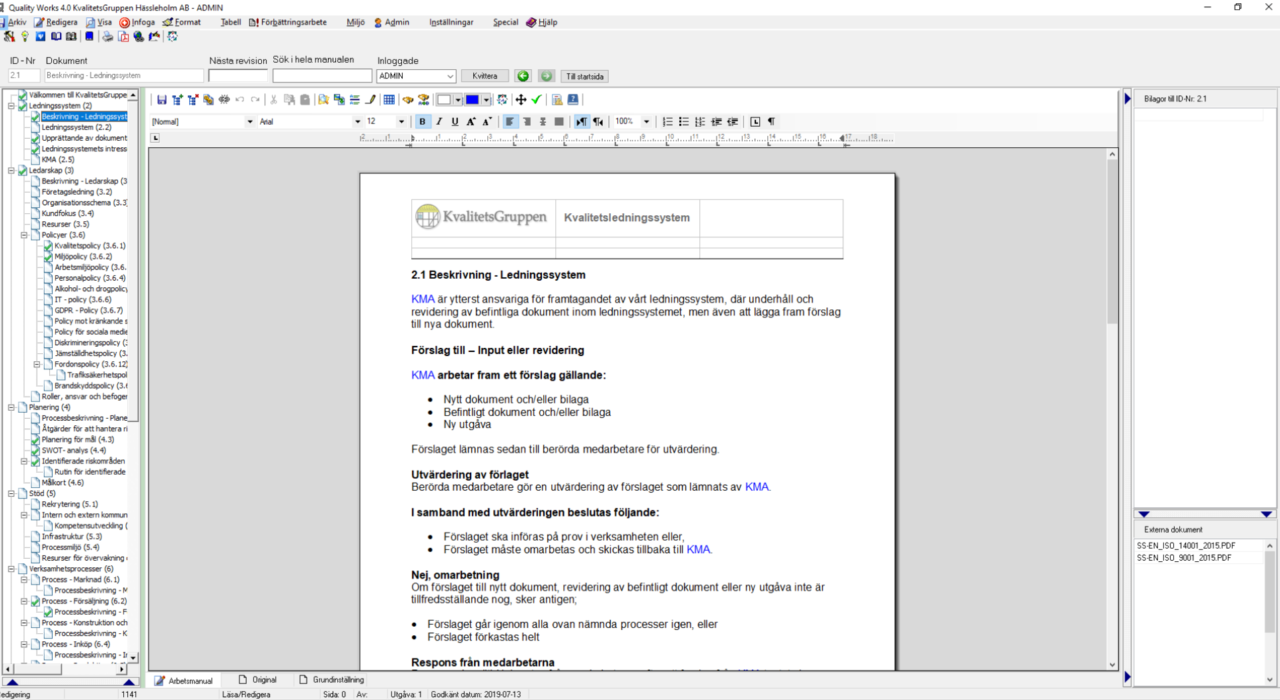
Task: Click the blue question mark help icon
Action: (x=573, y=99)
